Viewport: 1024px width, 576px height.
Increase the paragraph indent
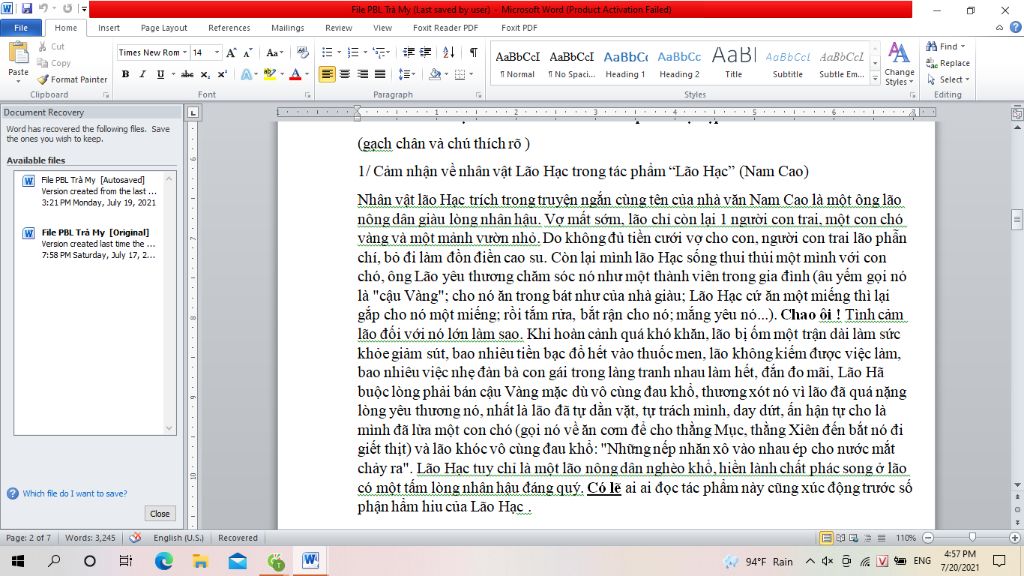click(x=425, y=52)
